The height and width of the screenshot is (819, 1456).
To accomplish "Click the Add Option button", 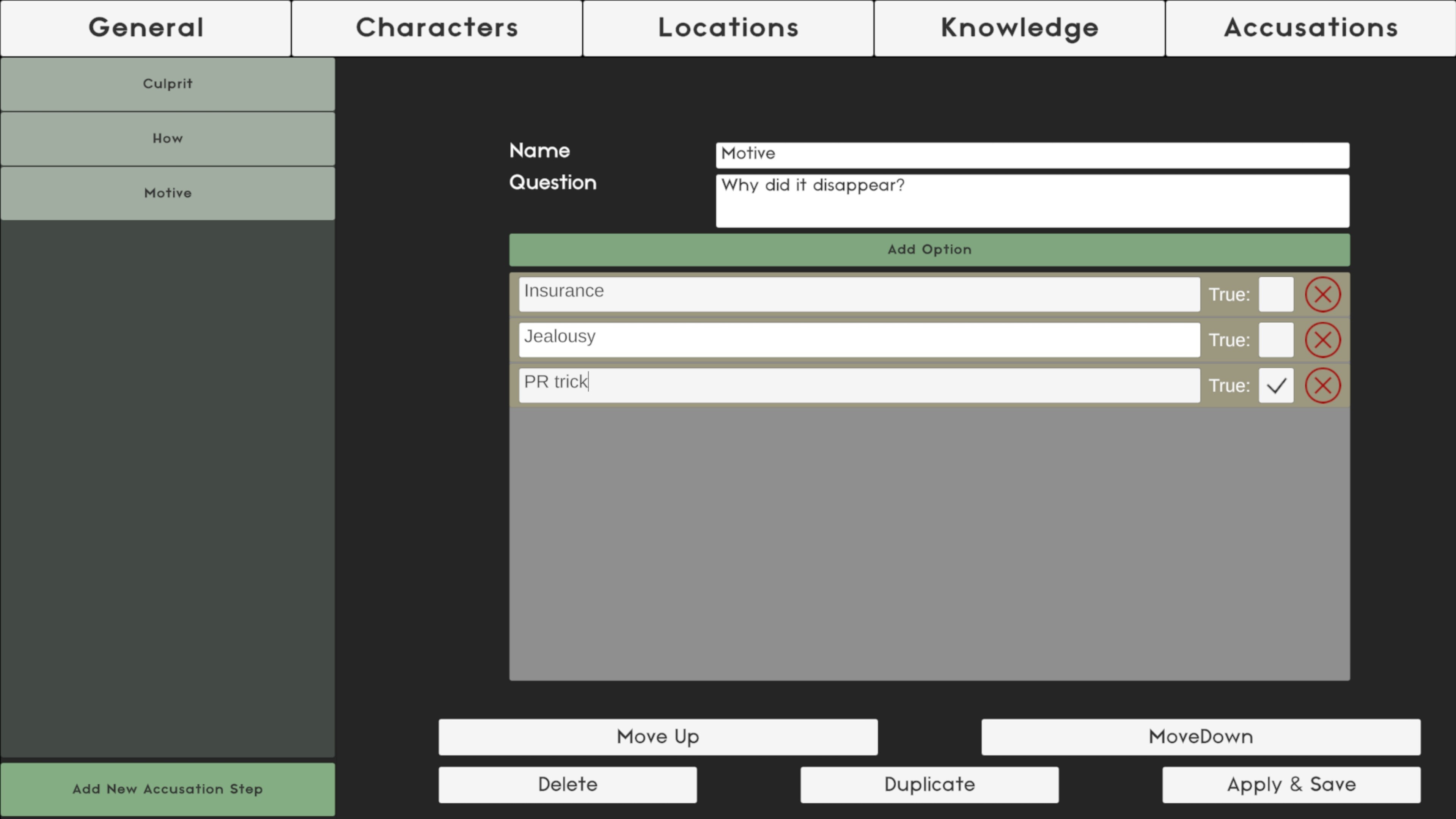I will tap(929, 249).
